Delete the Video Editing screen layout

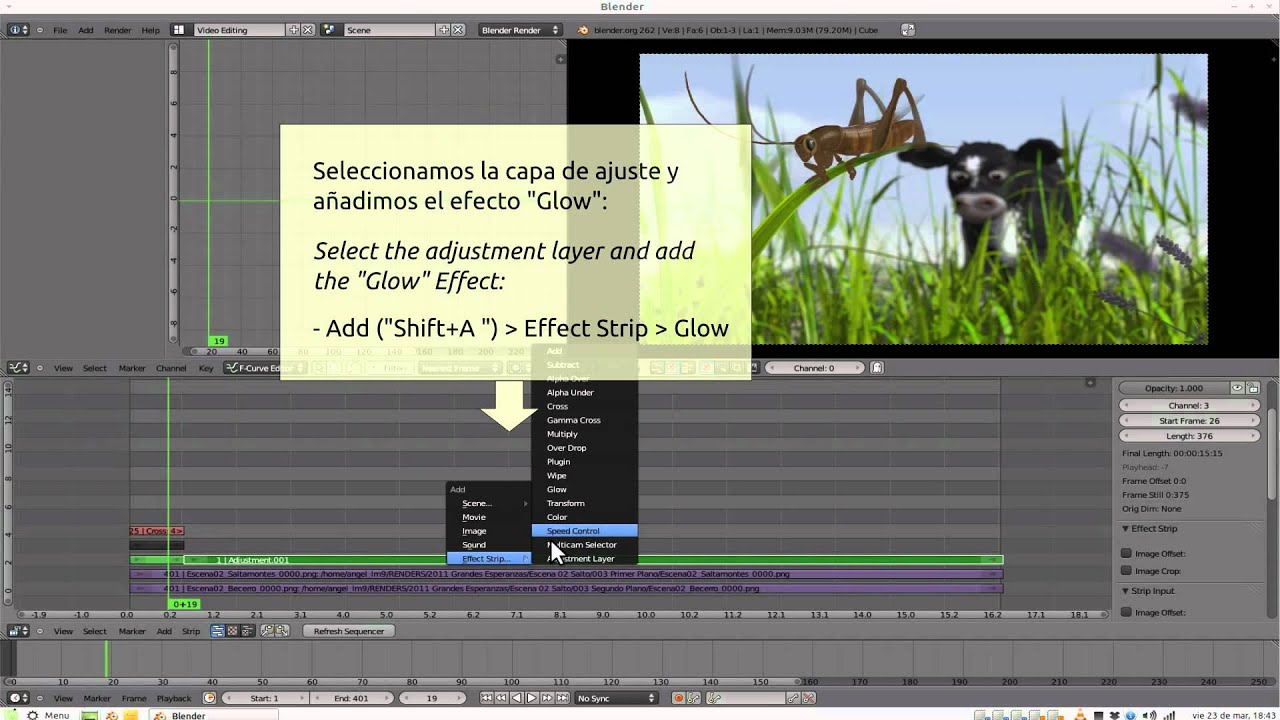(307, 30)
